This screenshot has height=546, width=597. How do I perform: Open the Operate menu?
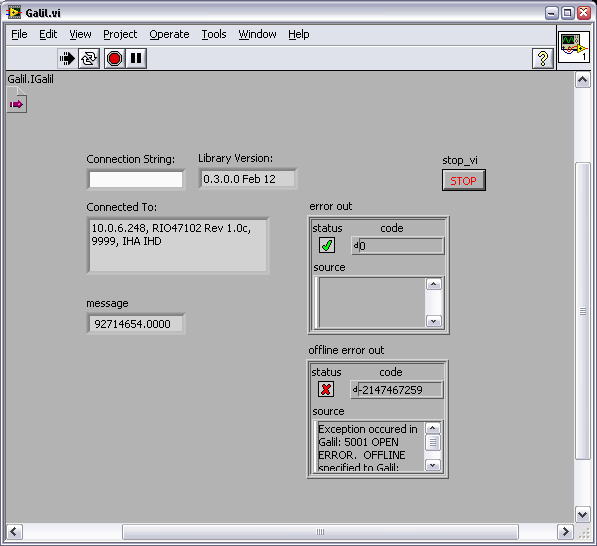pyautogui.click(x=169, y=34)
